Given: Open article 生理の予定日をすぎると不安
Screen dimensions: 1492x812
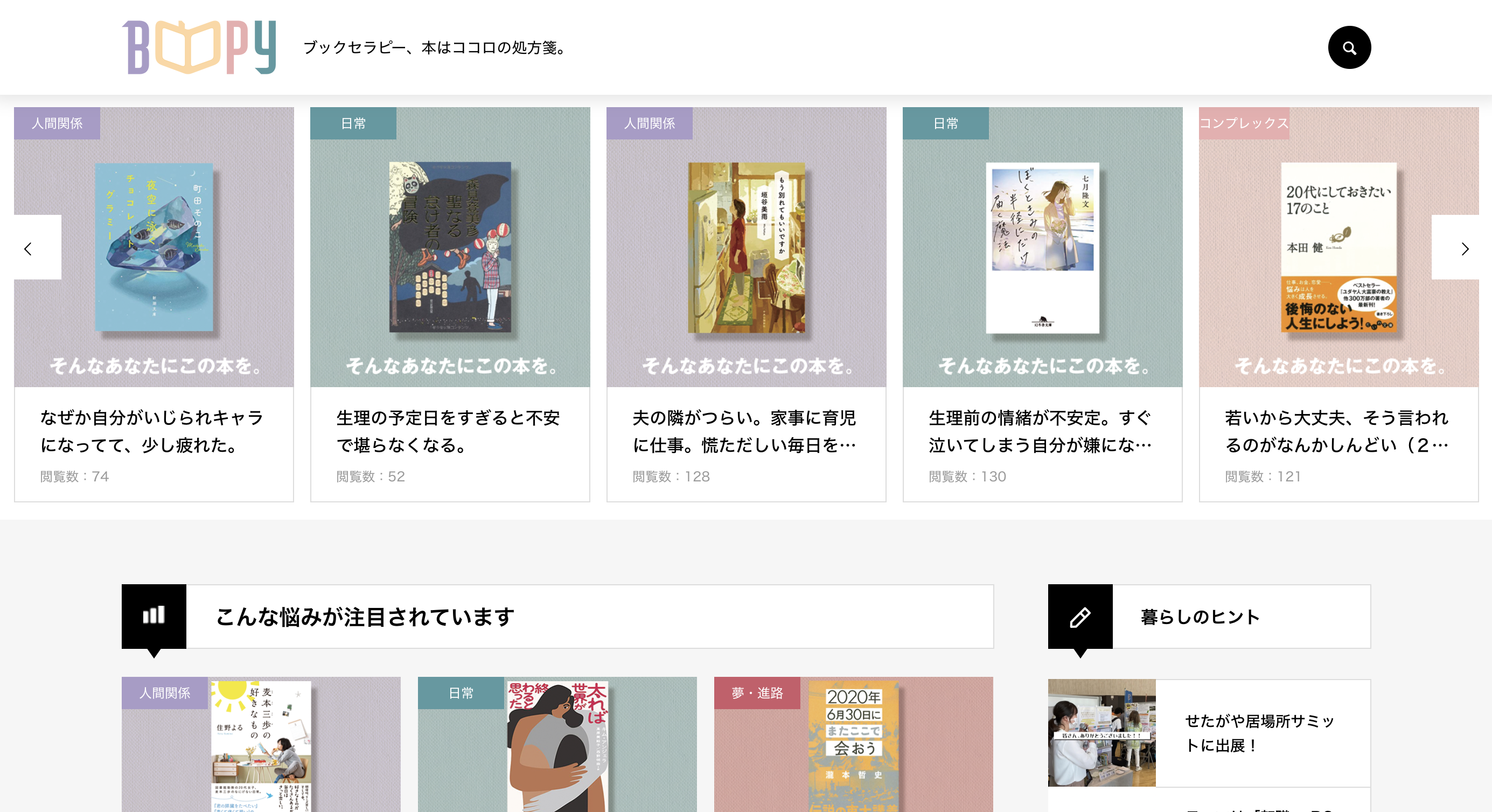Looking at the screenshot, I should pyautogui.click(x=448, y=431).
